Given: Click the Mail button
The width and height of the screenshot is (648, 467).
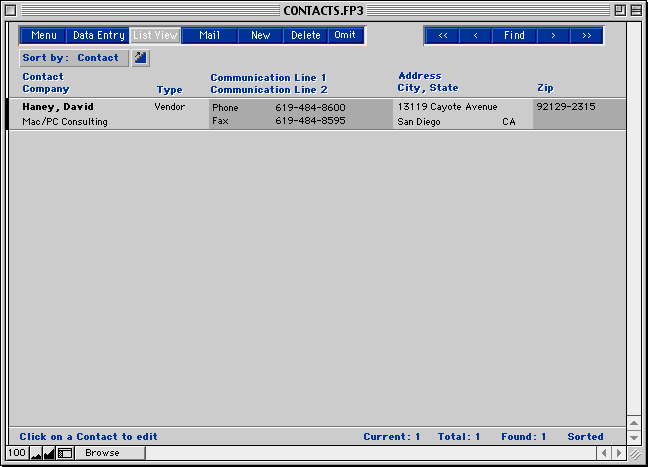Looking at the screenshot, I should 210,36.
